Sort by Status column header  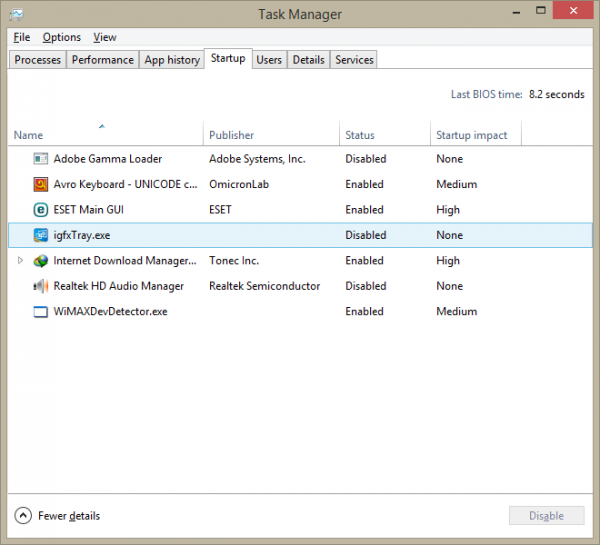click(385, 134)
